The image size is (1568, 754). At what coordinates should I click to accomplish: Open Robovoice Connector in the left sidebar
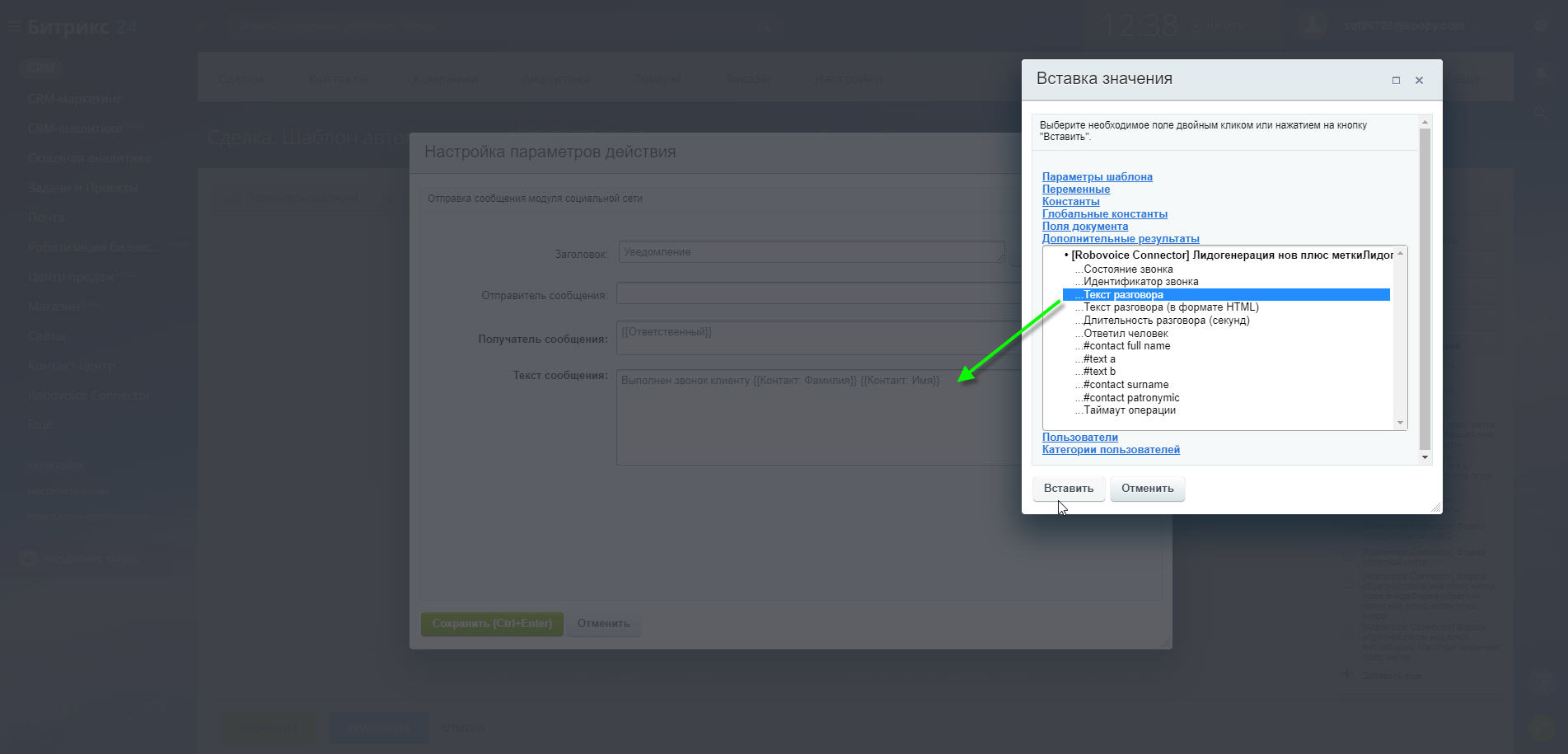pyautogui.click(x=89, y=396)
